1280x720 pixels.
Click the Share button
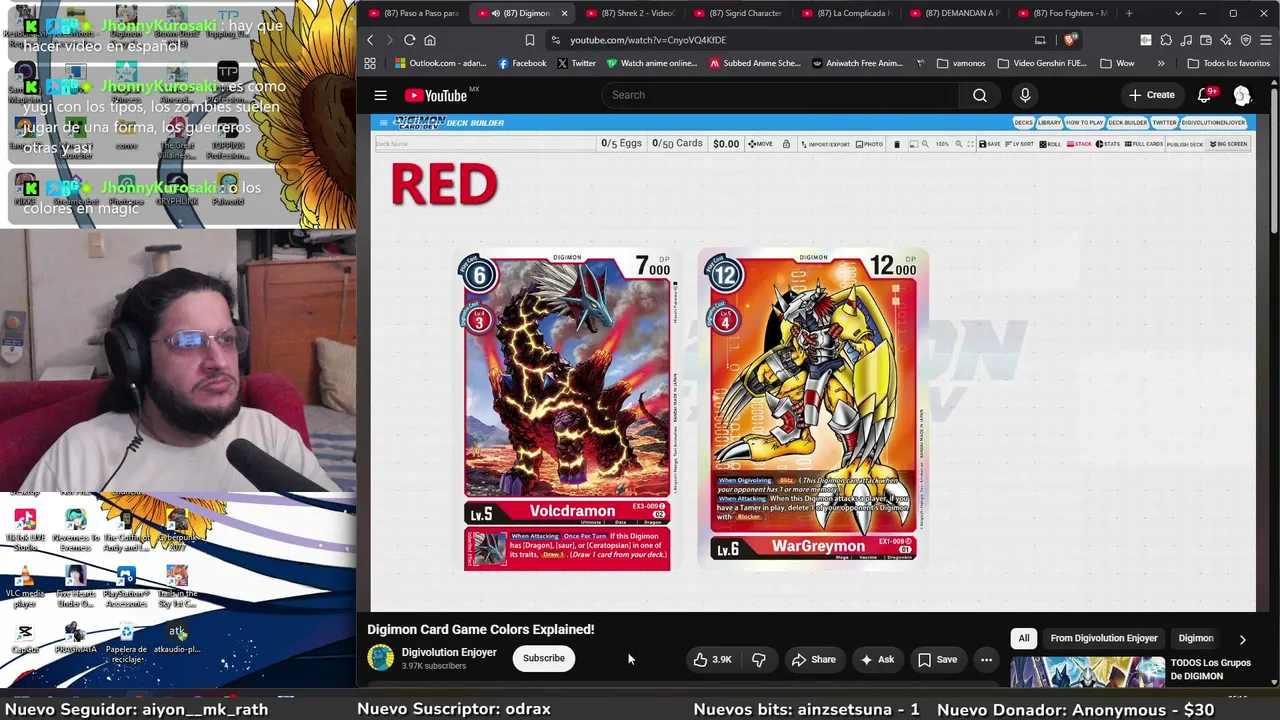pyautogui.click(x=813, y=660)
